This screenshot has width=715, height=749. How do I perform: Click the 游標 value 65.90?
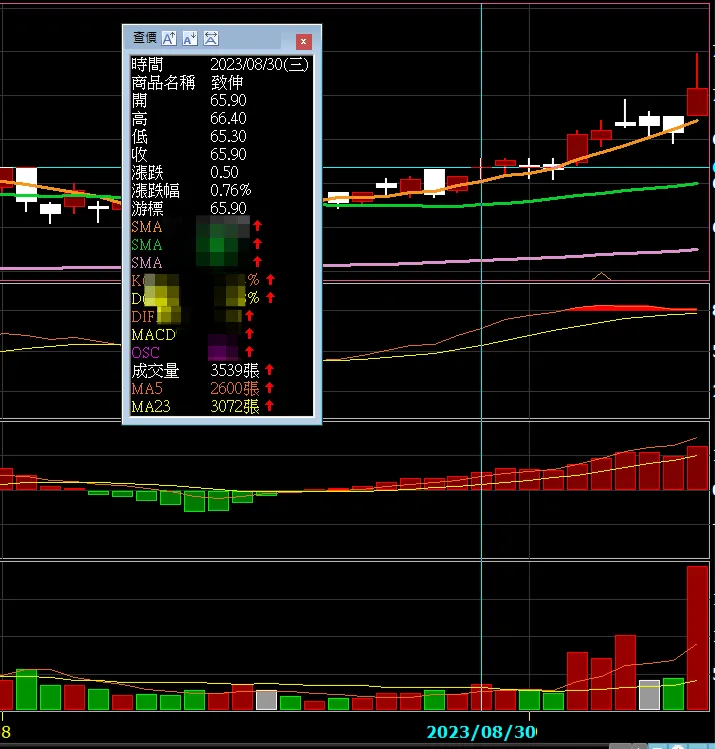(x=228, y=208)
